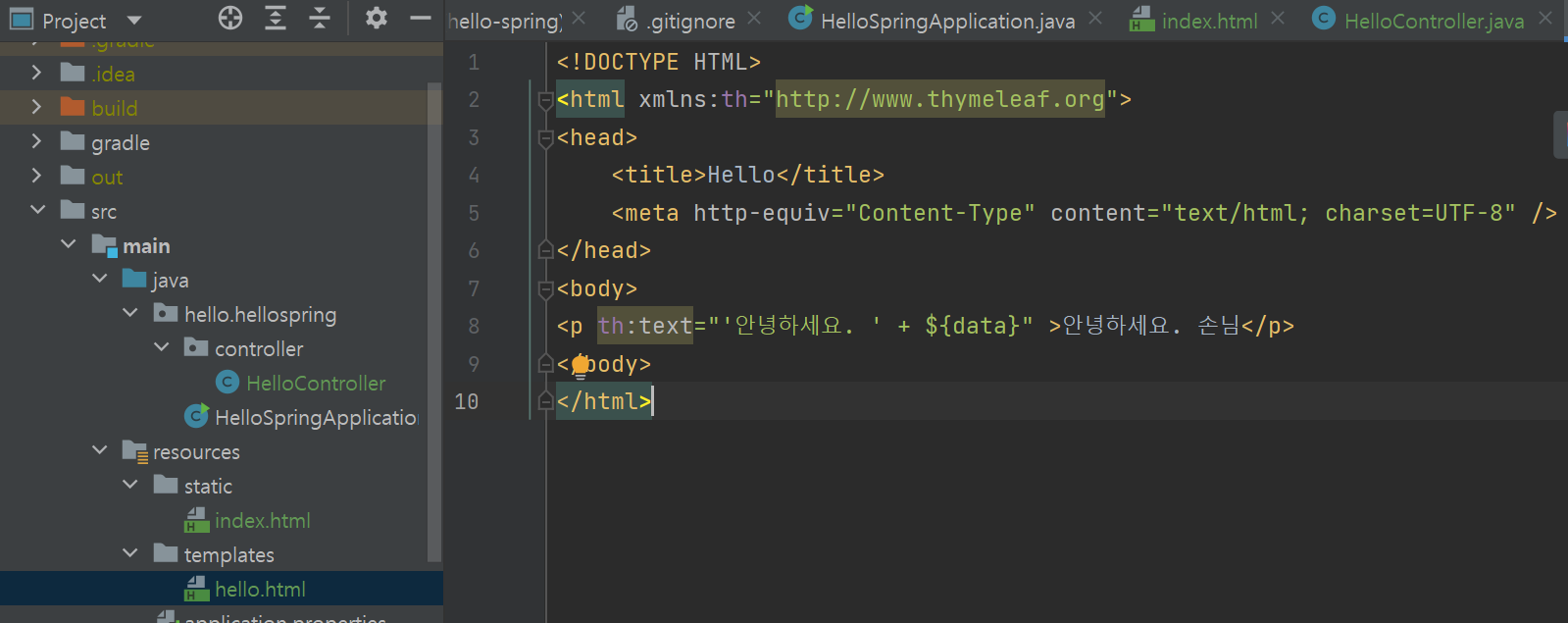1568x623 pixels.
Task: Click the yellow light bulb intention icon
Action: pos(581,366)
